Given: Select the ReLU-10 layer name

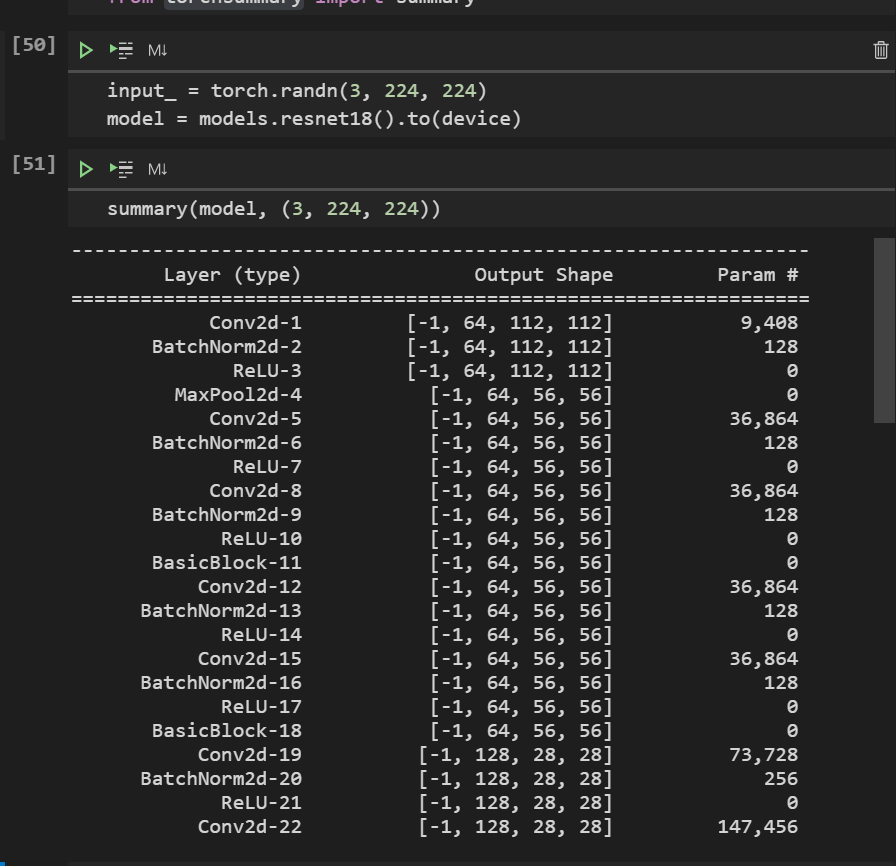Looking at the screenshot, I should [x=261, y=539].
